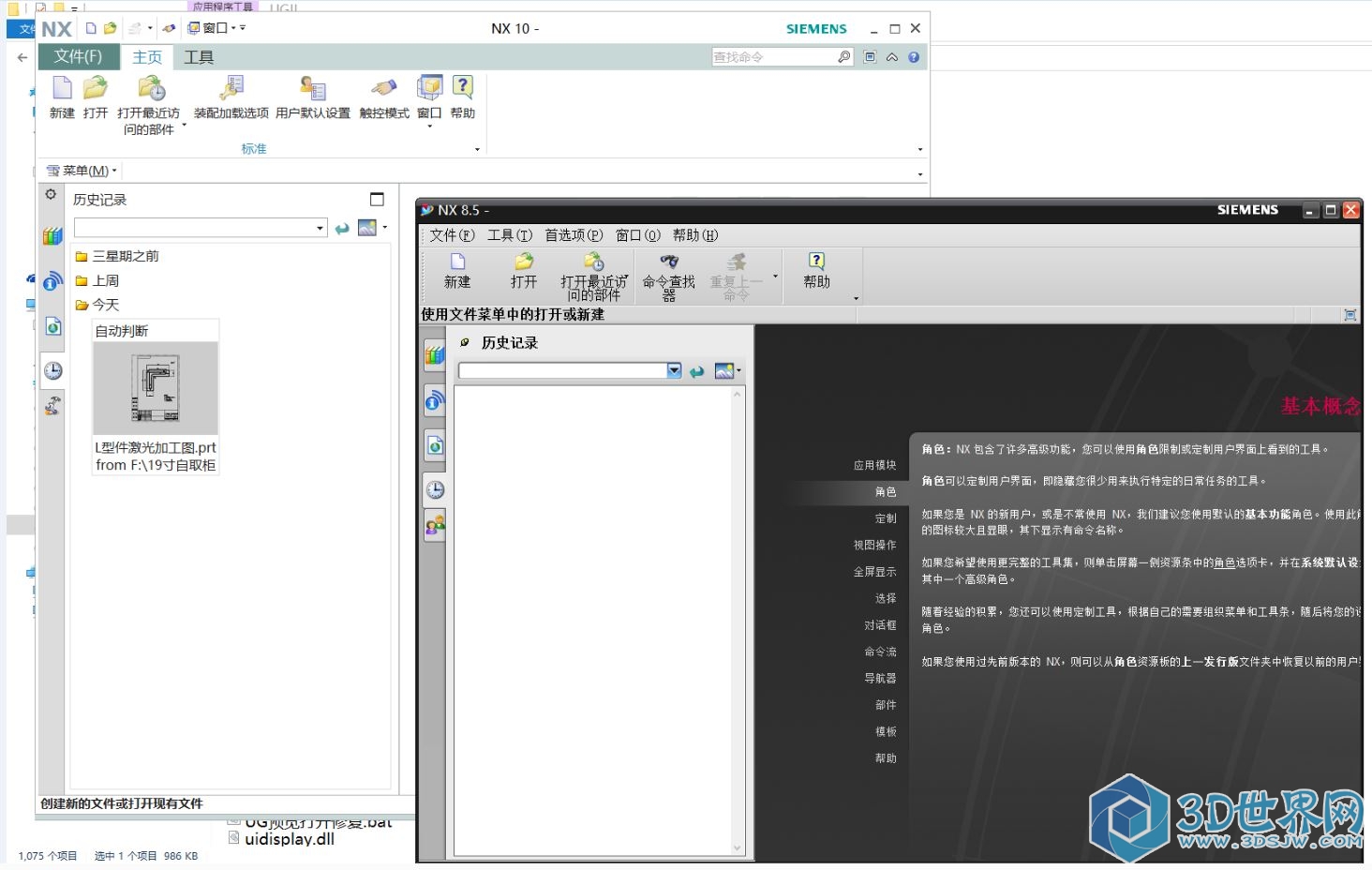Open Assembly Load Options (装配加载选项) in NX 10
Image resolution: width=1372 pixels, height=870 pixels.
pyautogui.click(x=231, y=97)
